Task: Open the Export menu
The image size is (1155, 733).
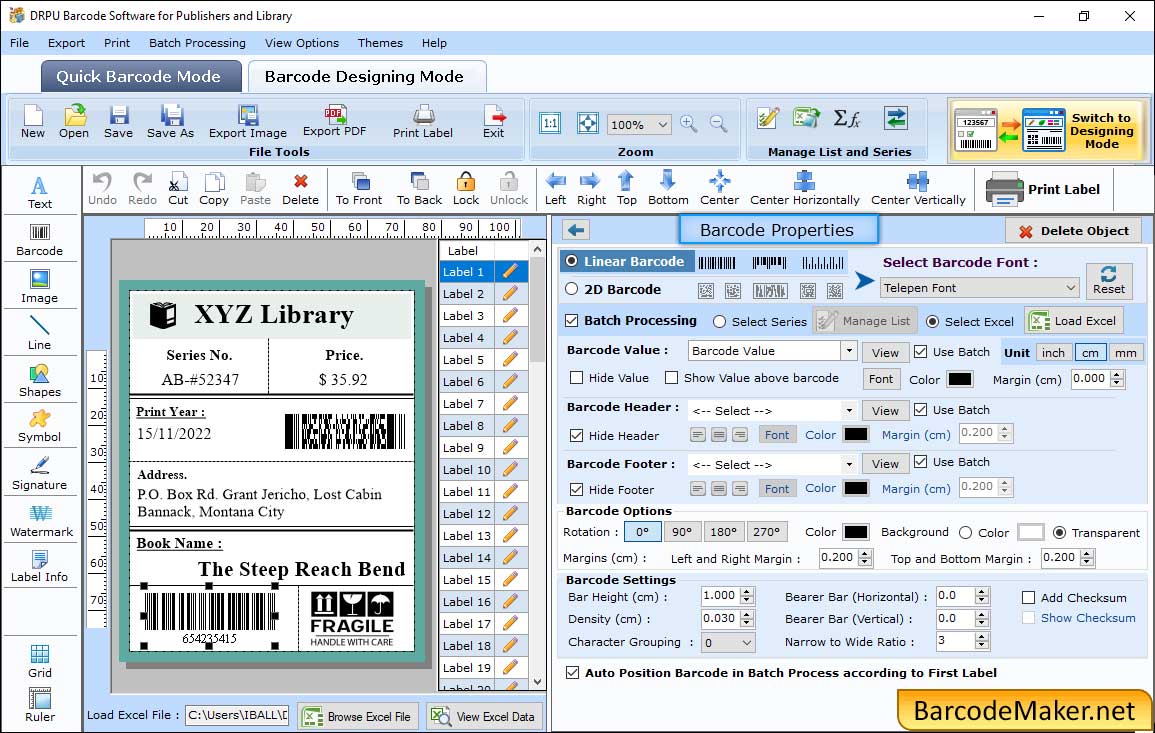Action: click(x=66, y=43)
